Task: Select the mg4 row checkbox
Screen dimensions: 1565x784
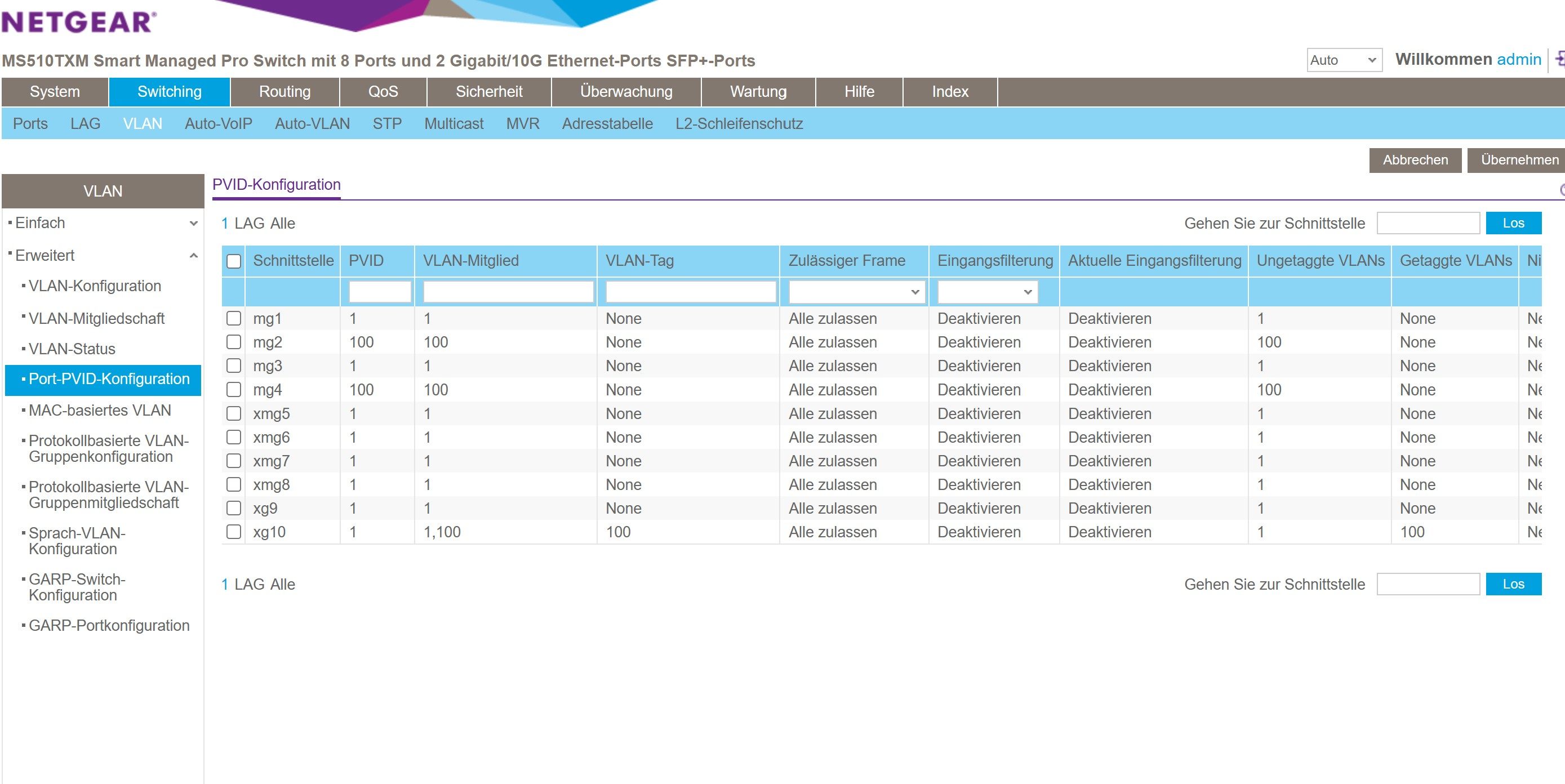Action: [234, 389]
